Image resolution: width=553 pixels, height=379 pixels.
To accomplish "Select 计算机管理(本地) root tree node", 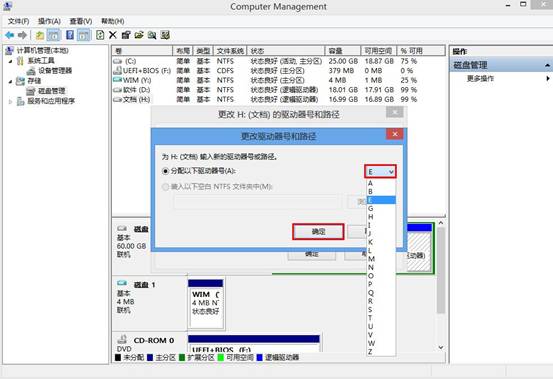I will (43, 50).
